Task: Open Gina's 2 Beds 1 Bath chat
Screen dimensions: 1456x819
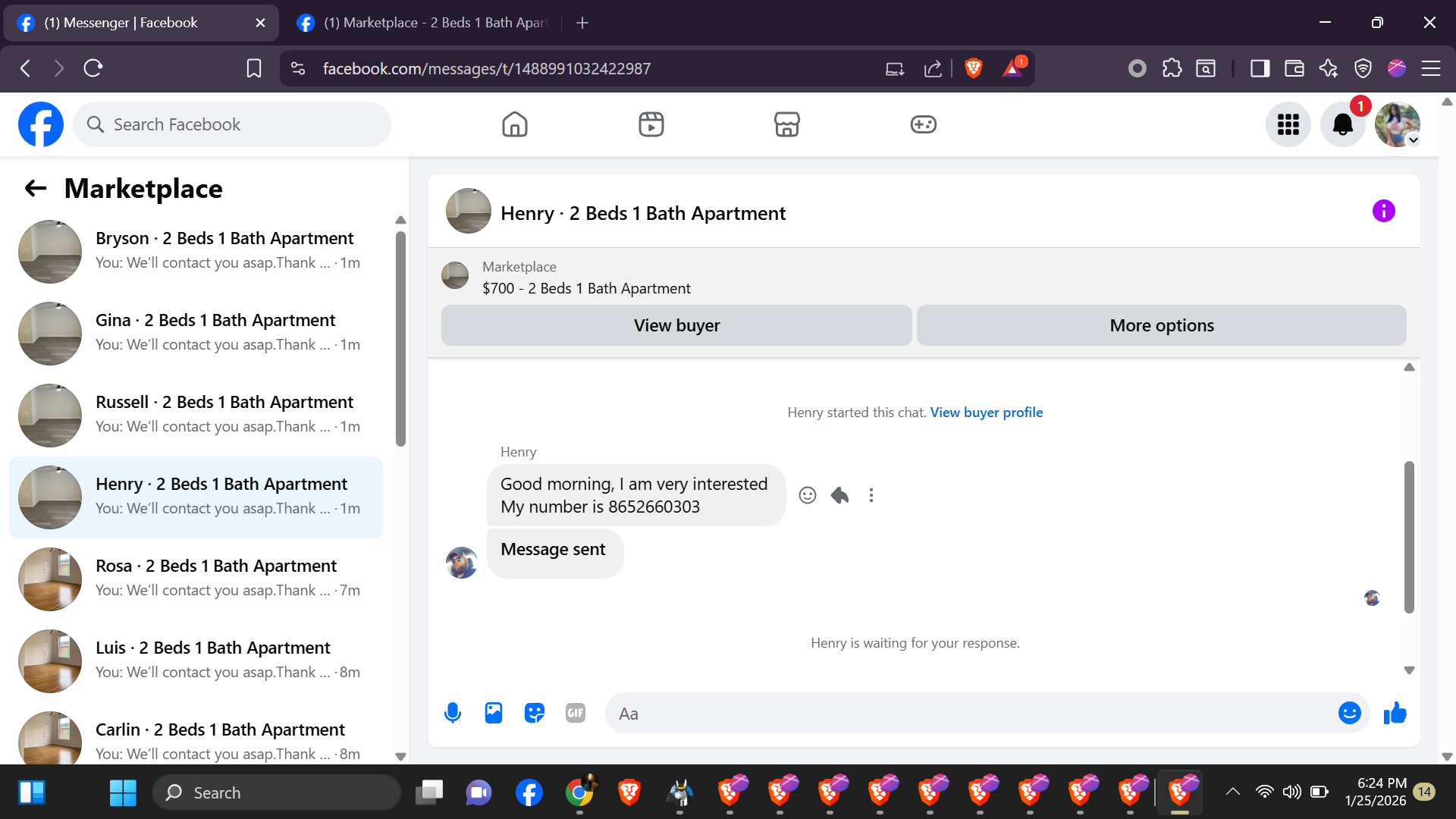Action: coord(196,334)
